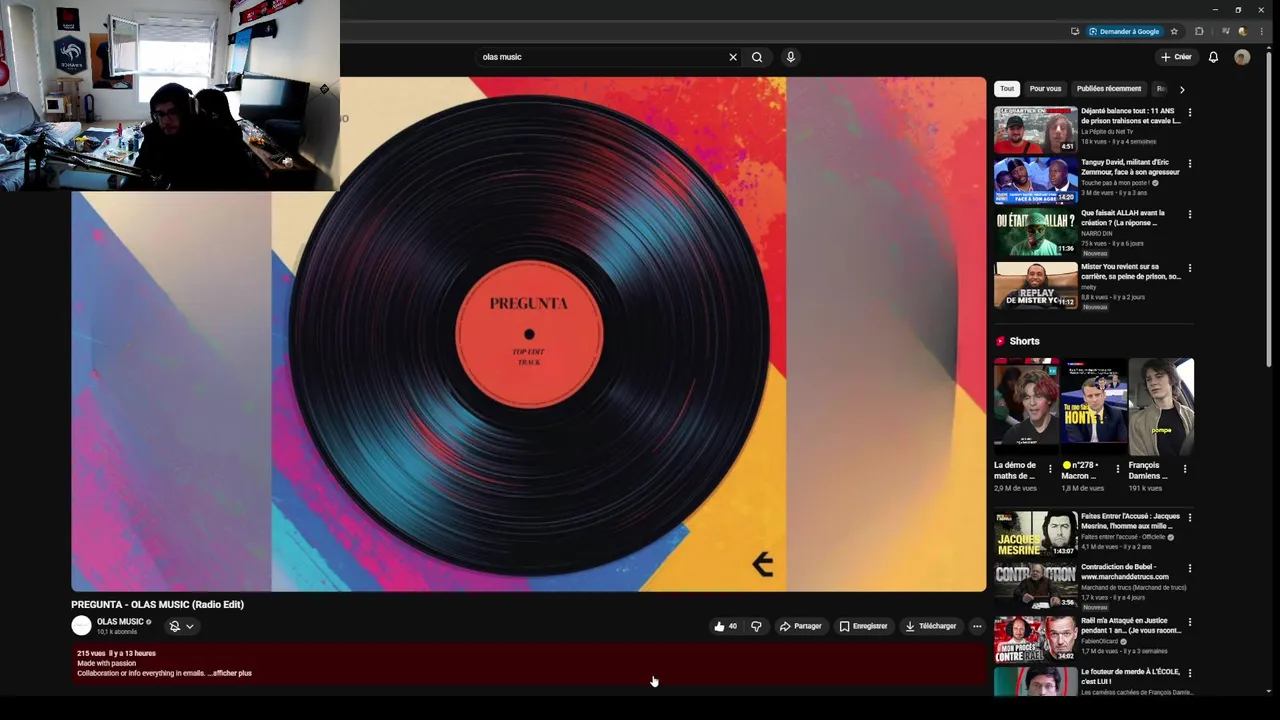Click the page vertical scrollbar
This screenshot has height=720, width=1280.
tap(1269, 210)
